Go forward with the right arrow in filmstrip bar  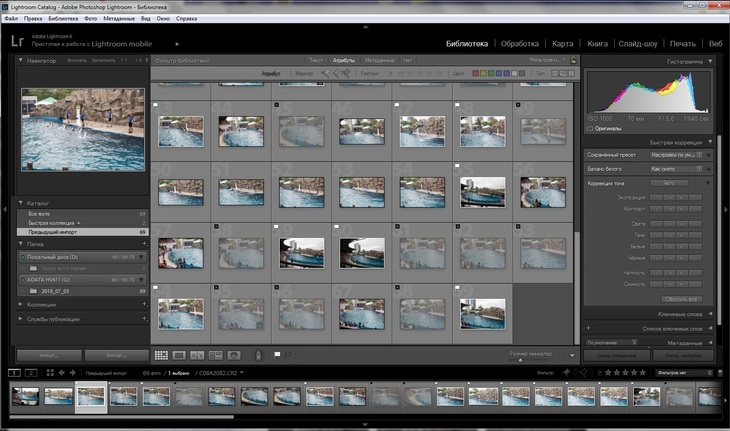coord(73,373)
